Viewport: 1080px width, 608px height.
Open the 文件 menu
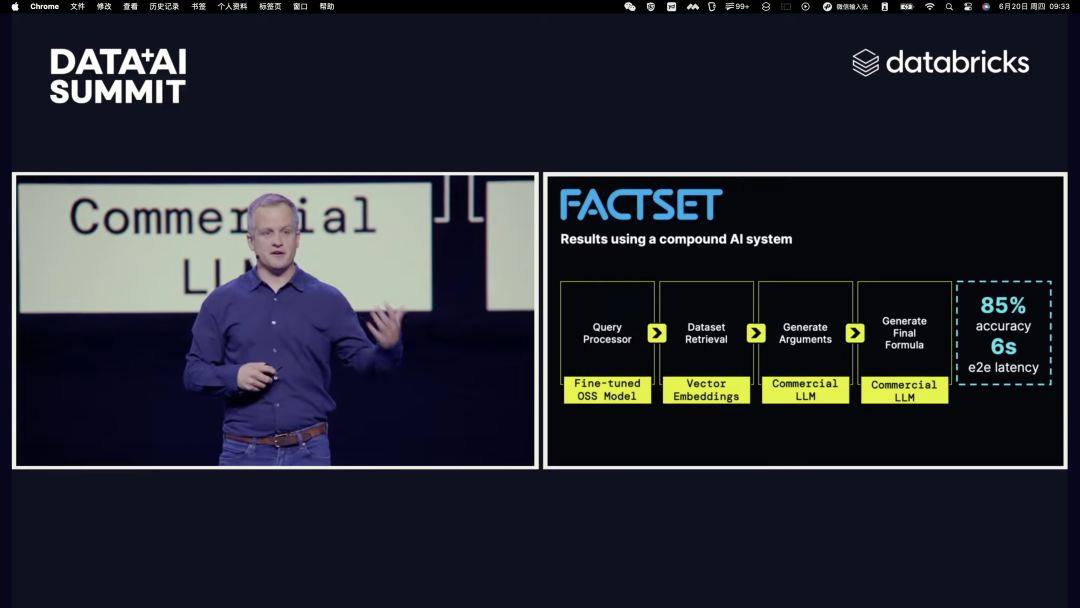[x=77, y=6]
